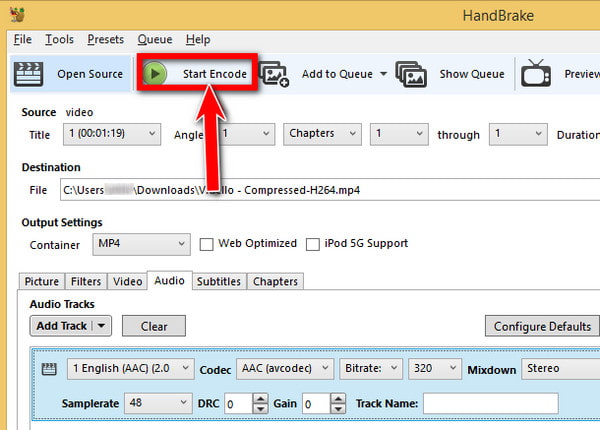Click the HandBrake pineapple app icon

click(x=17, y=15)
